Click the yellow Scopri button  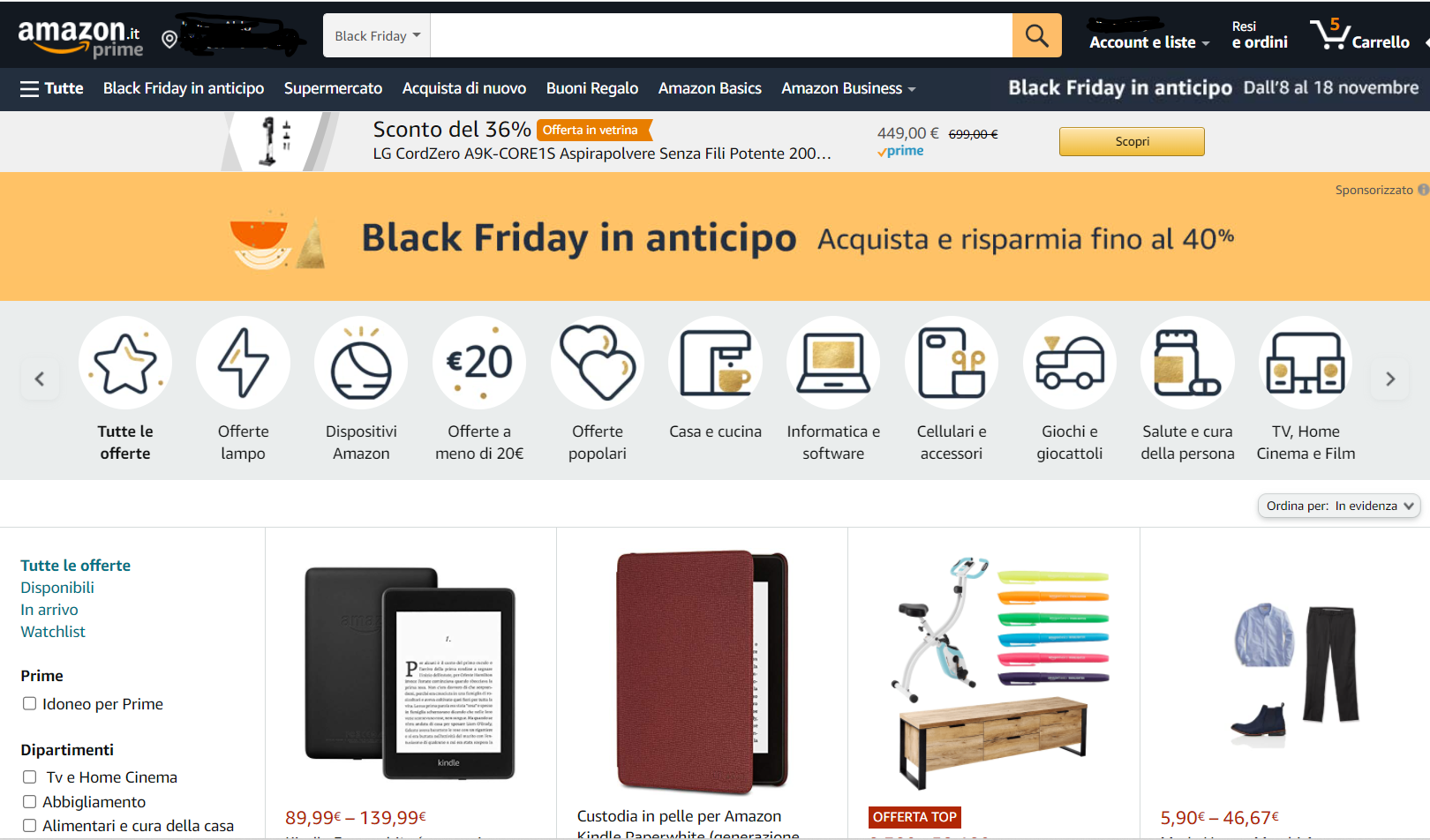1132,141
